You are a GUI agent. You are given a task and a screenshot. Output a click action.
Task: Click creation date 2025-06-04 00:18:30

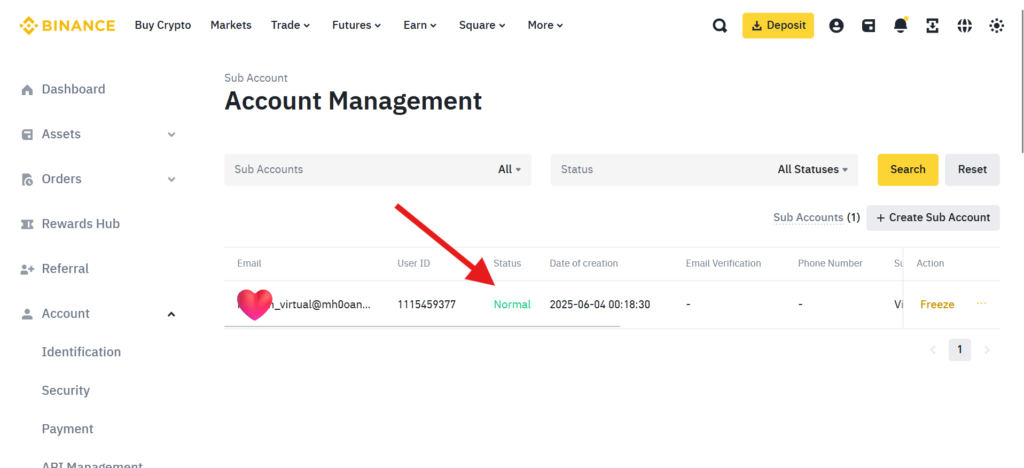[x=600, y=304]
